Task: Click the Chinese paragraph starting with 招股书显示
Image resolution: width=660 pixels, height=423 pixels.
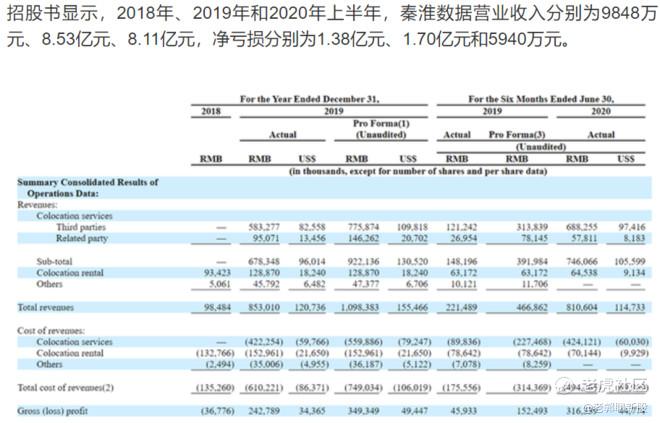Action: (x=332, y=27)
